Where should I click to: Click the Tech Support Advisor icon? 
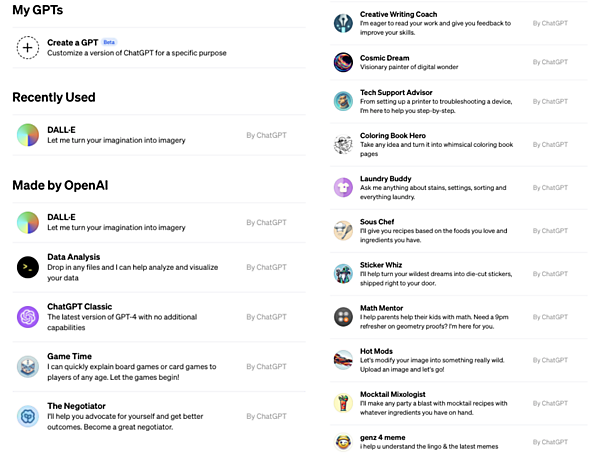pyautogui.click(x=343, y=101)
